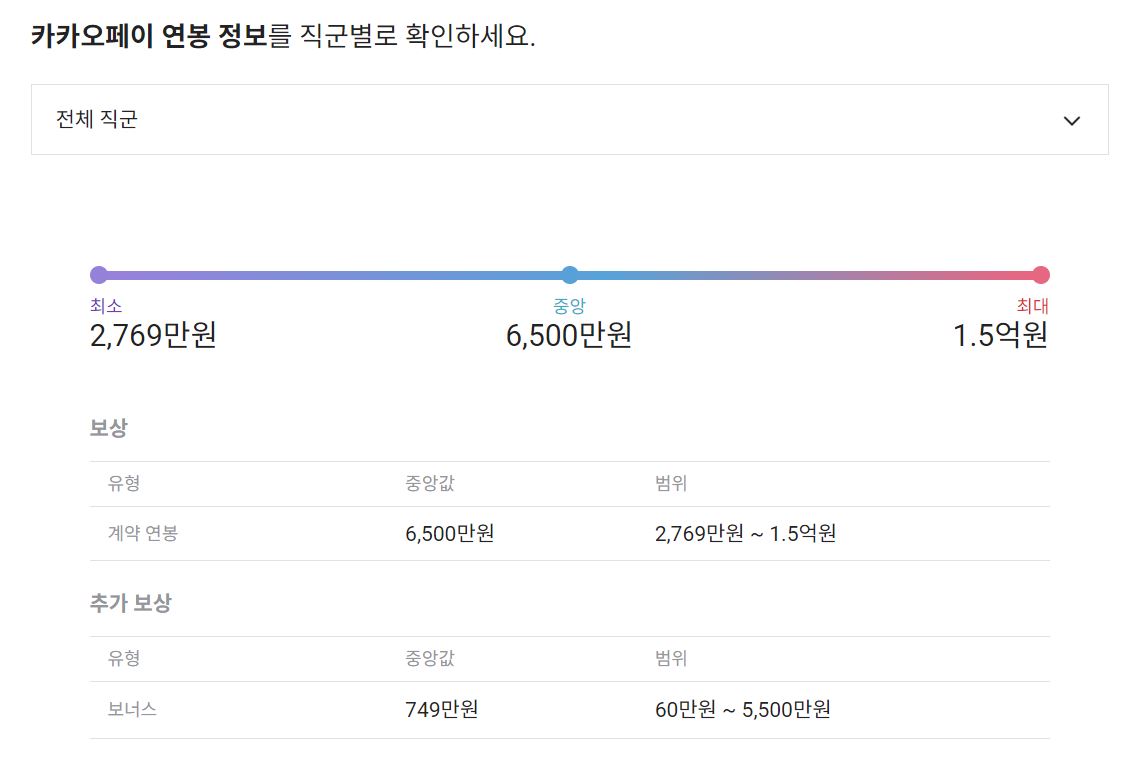Click the blue 중앙 handle on the salary bar

click(569, 274)
